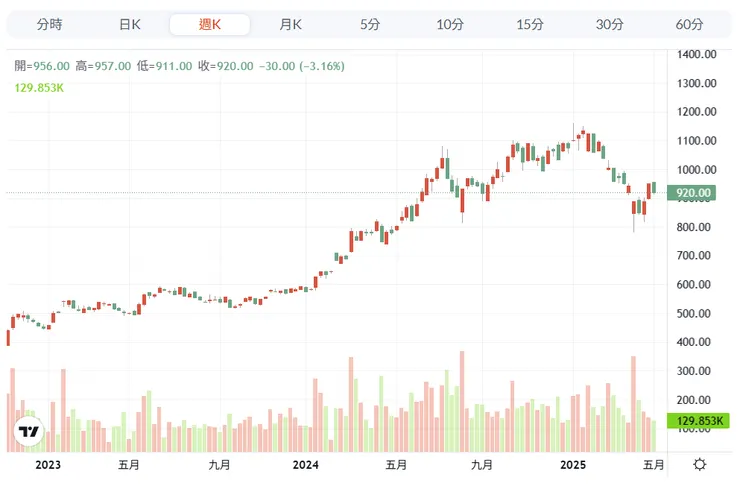Click the volume indicator value in legend
This screenshot has height=486, width=740.
(x=40, y=87)
